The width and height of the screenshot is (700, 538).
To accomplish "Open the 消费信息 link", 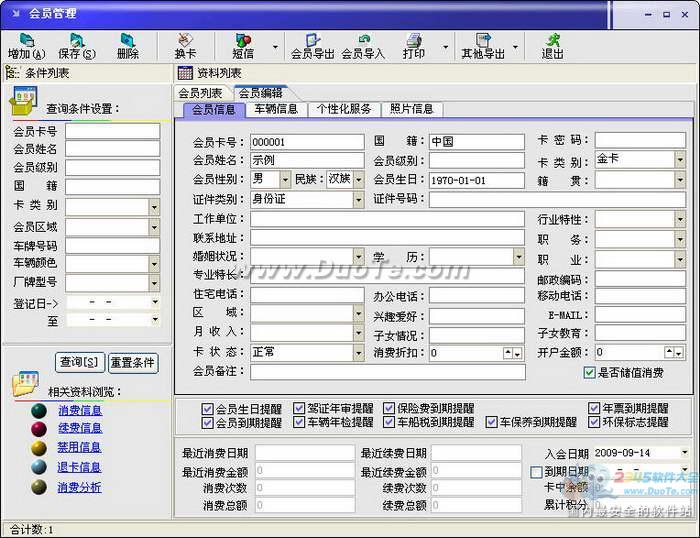I will pyautogui.click(x=80, y=410).
